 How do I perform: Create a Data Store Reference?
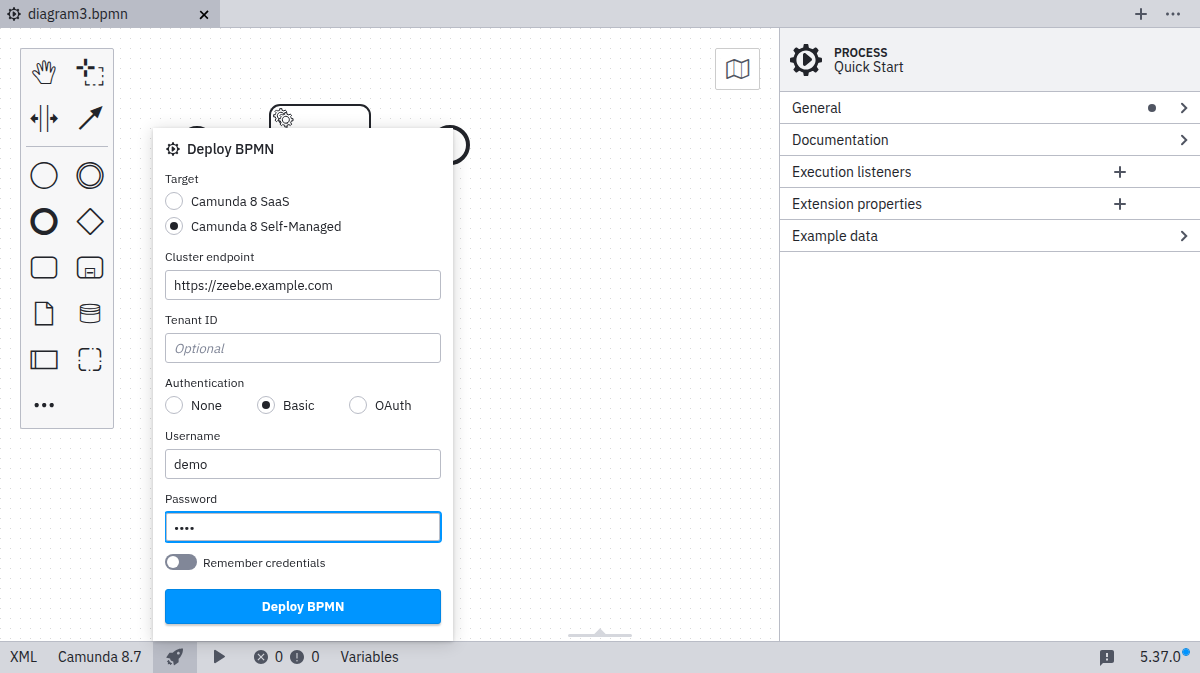(x=90, y=313)
